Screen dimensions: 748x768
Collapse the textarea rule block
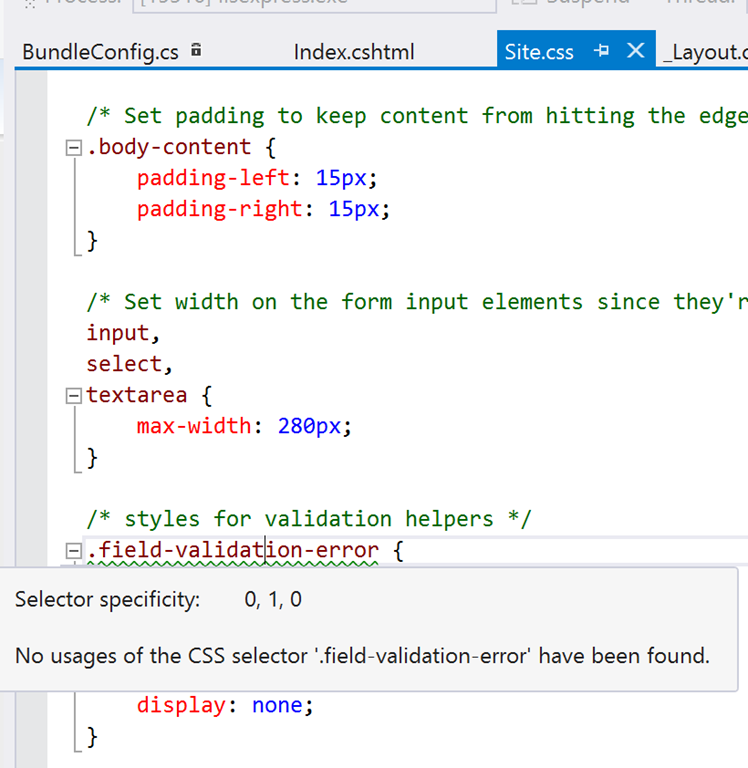[x=72, y=396]
